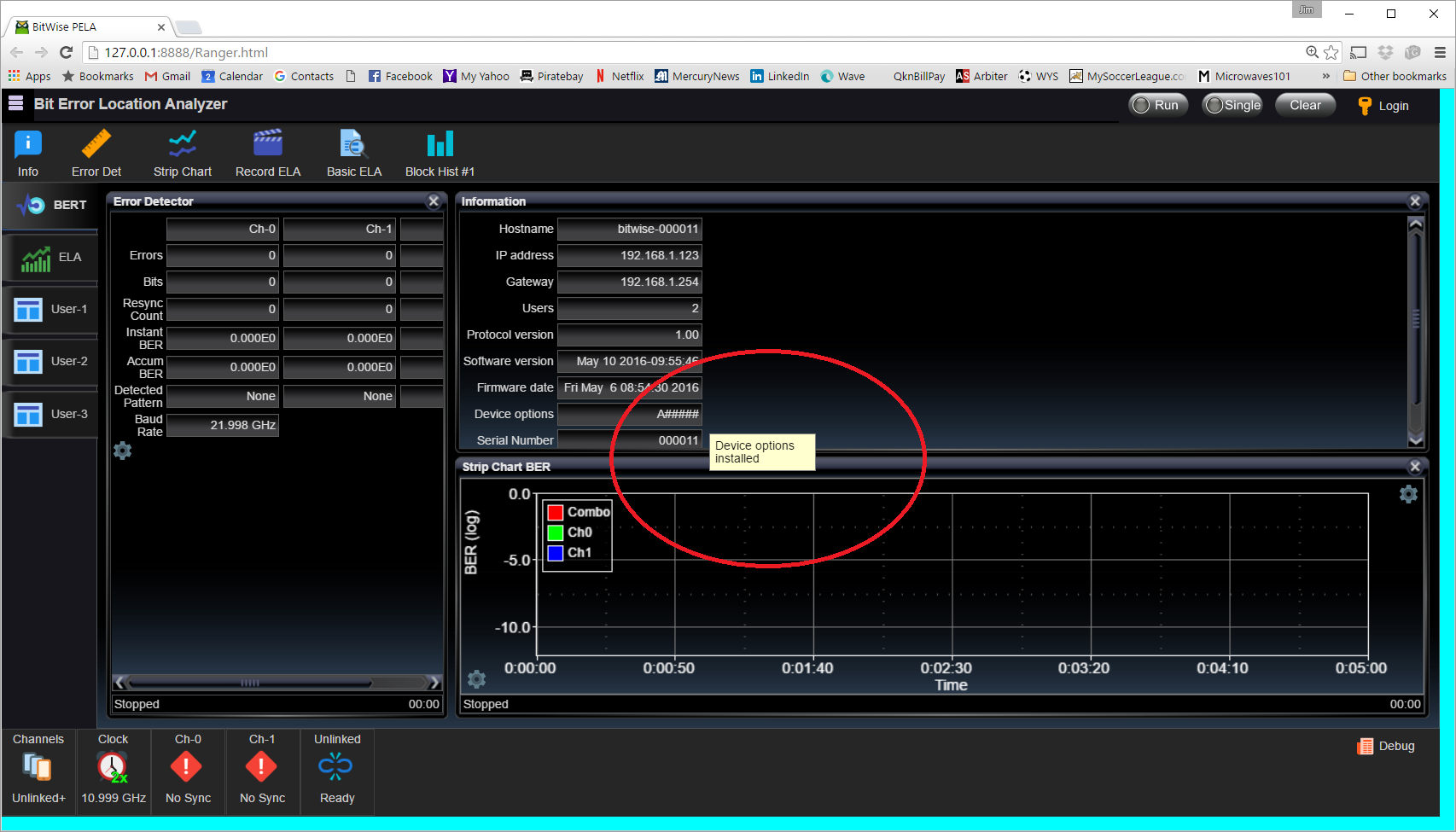Toggle the Channels Unlinked+ setting
Screen dimensions: 1456x832
(x=38, y=768)
